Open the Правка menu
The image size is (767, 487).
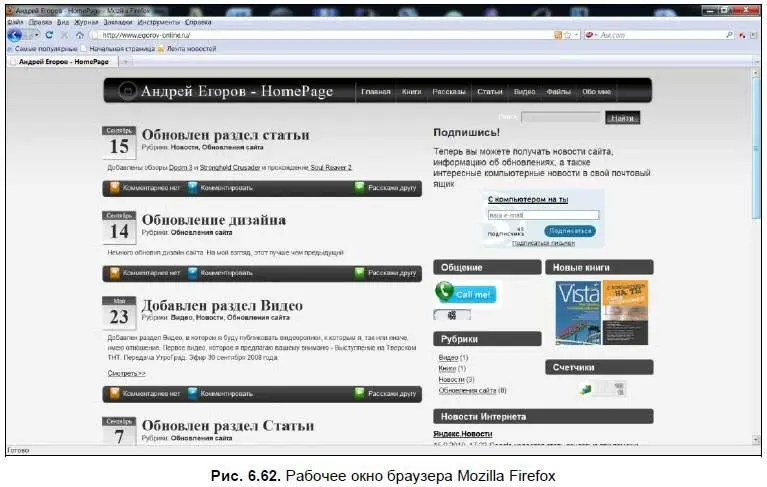[40, 22]
